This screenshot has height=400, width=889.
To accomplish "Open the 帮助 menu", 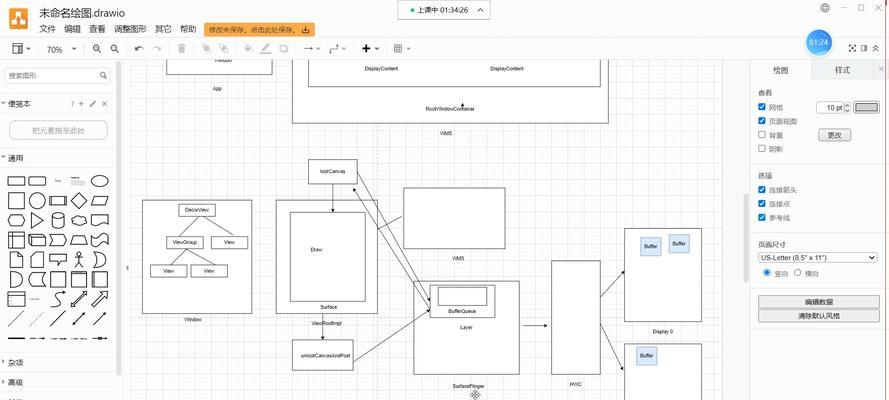I will [188, 29].
